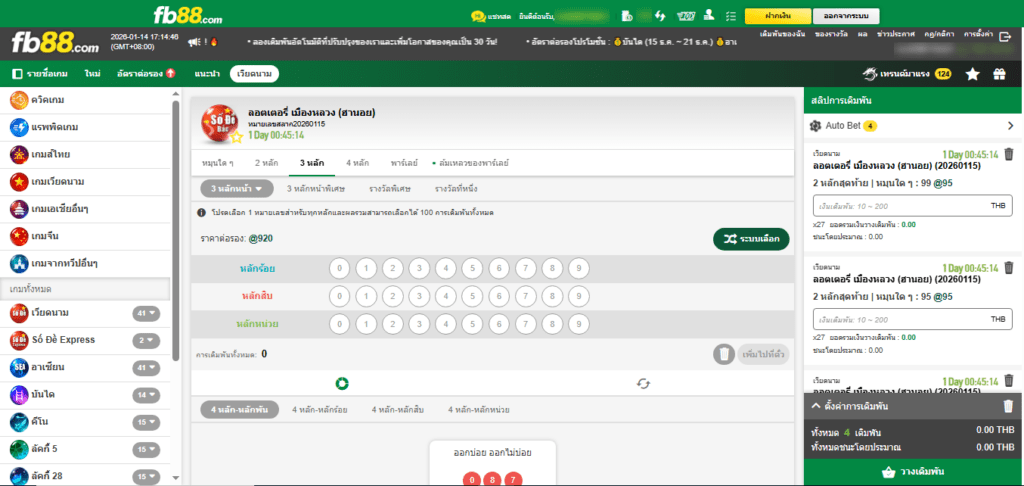Switch to หมุนใด ๆ tab
This screenshot has height=486, width=1024.
(217, 163)
